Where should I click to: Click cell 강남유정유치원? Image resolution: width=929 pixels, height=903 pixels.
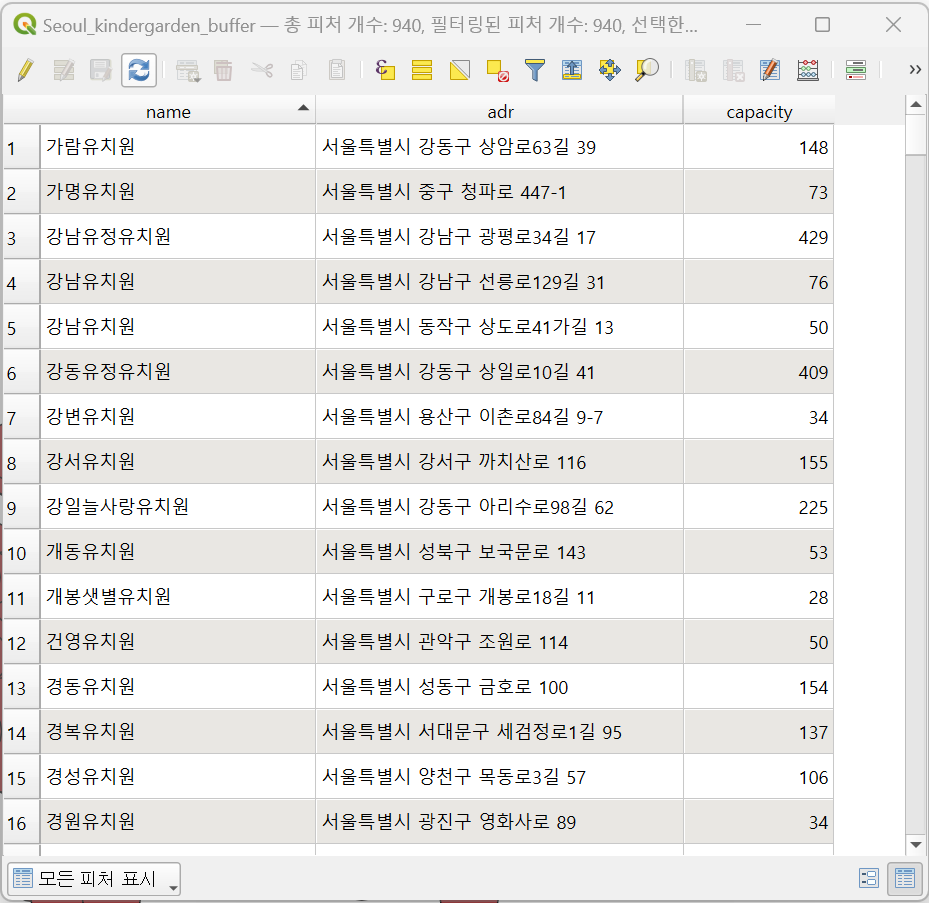[x=178, y=237]
